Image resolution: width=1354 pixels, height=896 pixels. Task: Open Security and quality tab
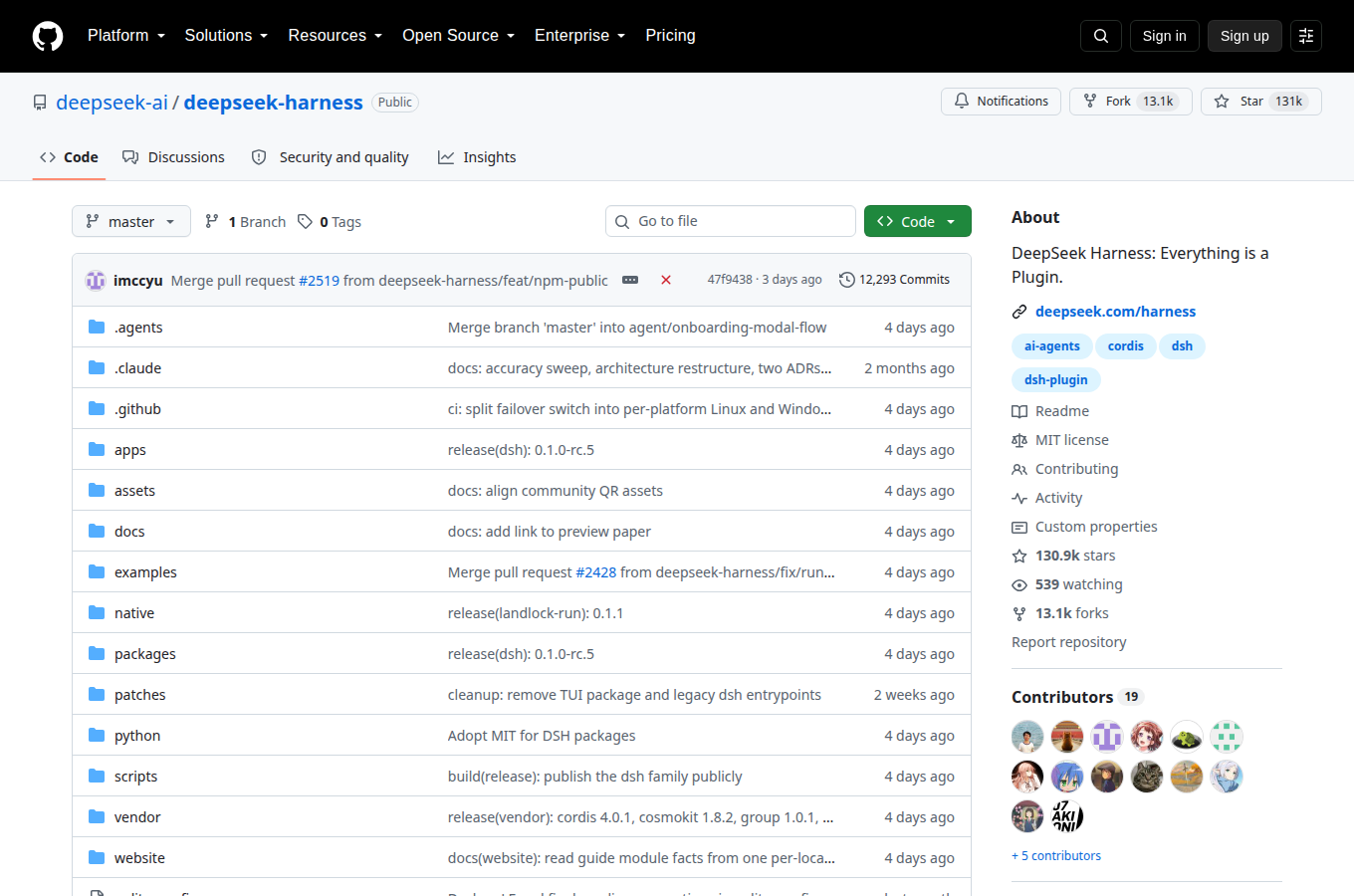[x=330, y=157]
